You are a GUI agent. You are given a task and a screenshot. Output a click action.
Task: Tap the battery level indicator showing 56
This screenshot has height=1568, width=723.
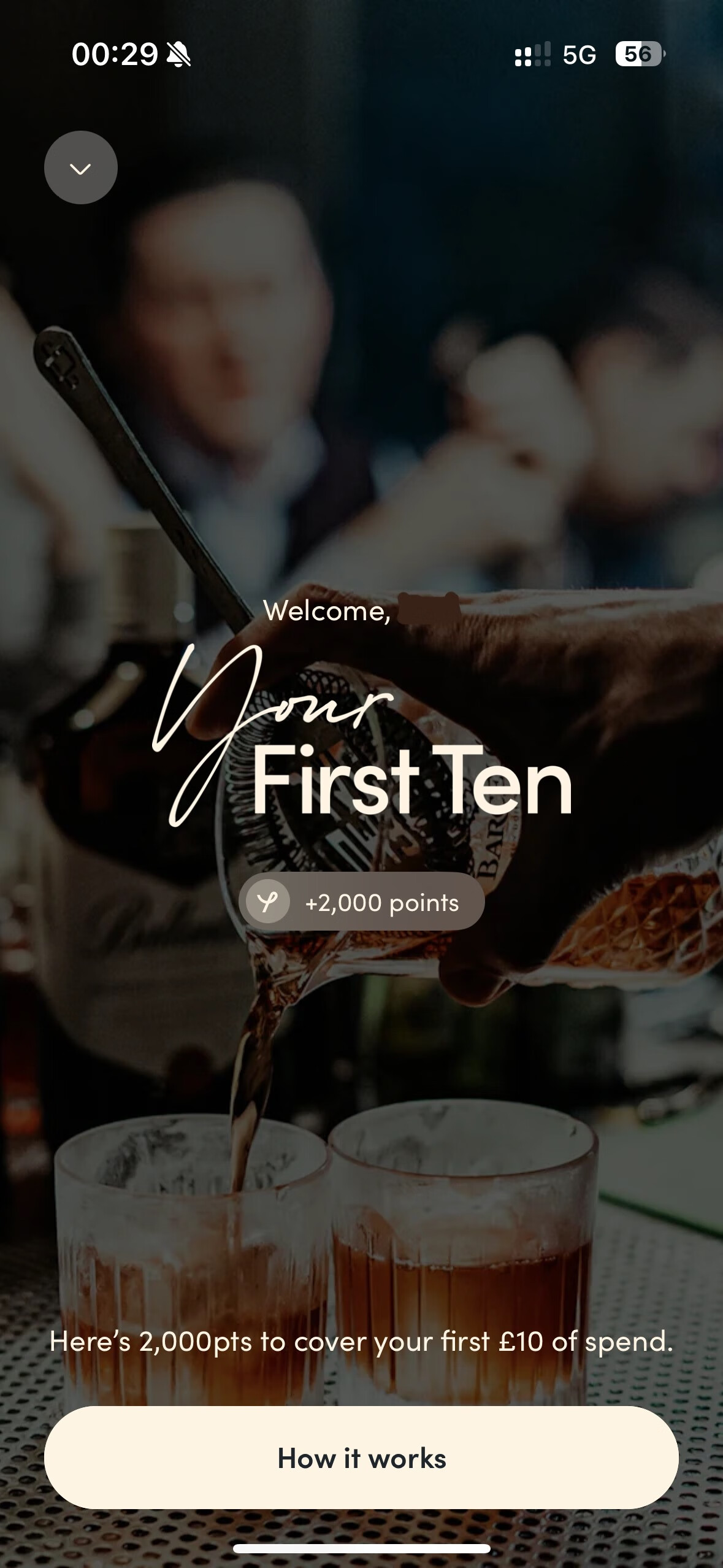pos(640,55)
